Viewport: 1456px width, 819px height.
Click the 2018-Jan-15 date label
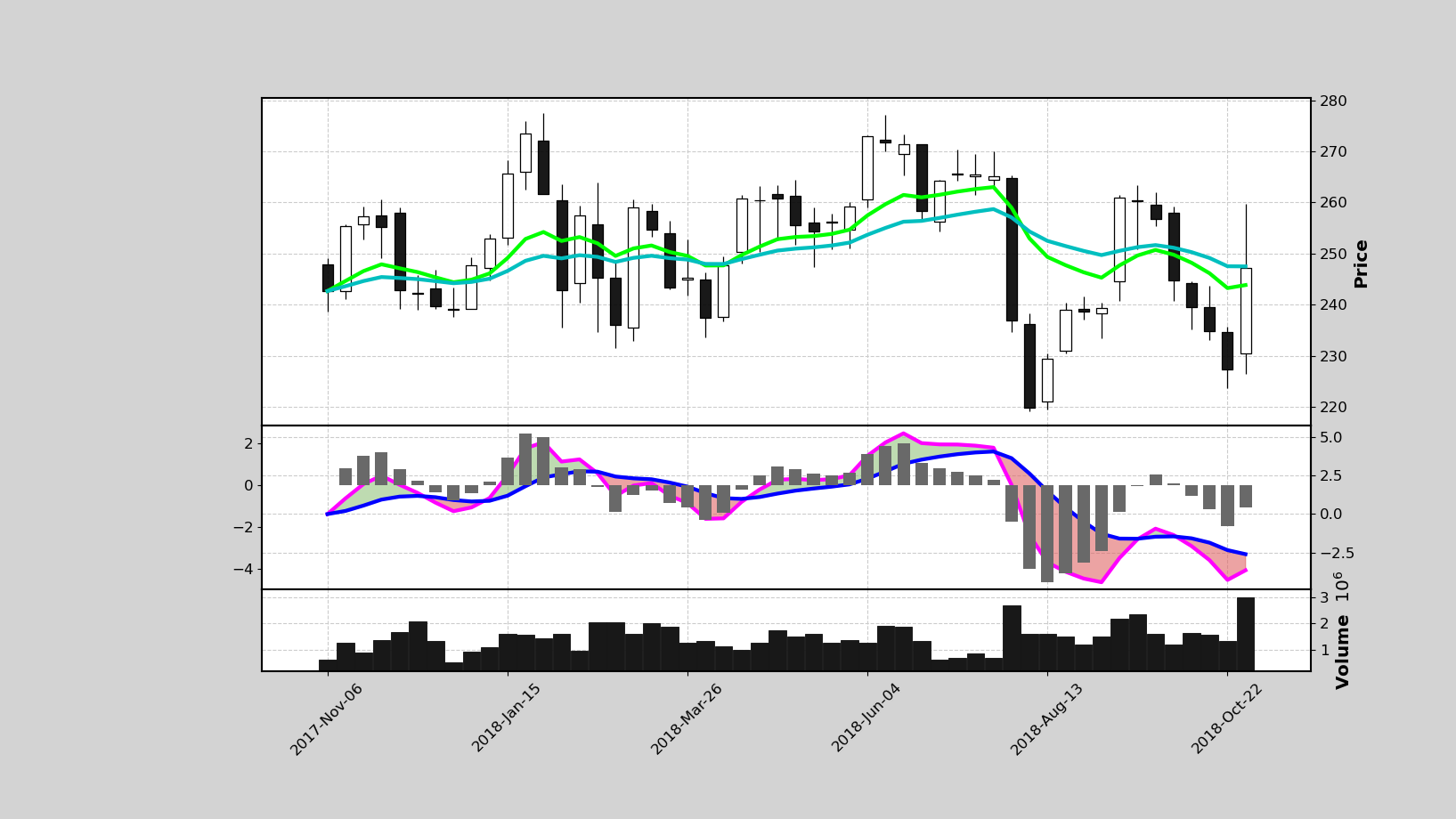pyautogui.click(x=507, y=718)
